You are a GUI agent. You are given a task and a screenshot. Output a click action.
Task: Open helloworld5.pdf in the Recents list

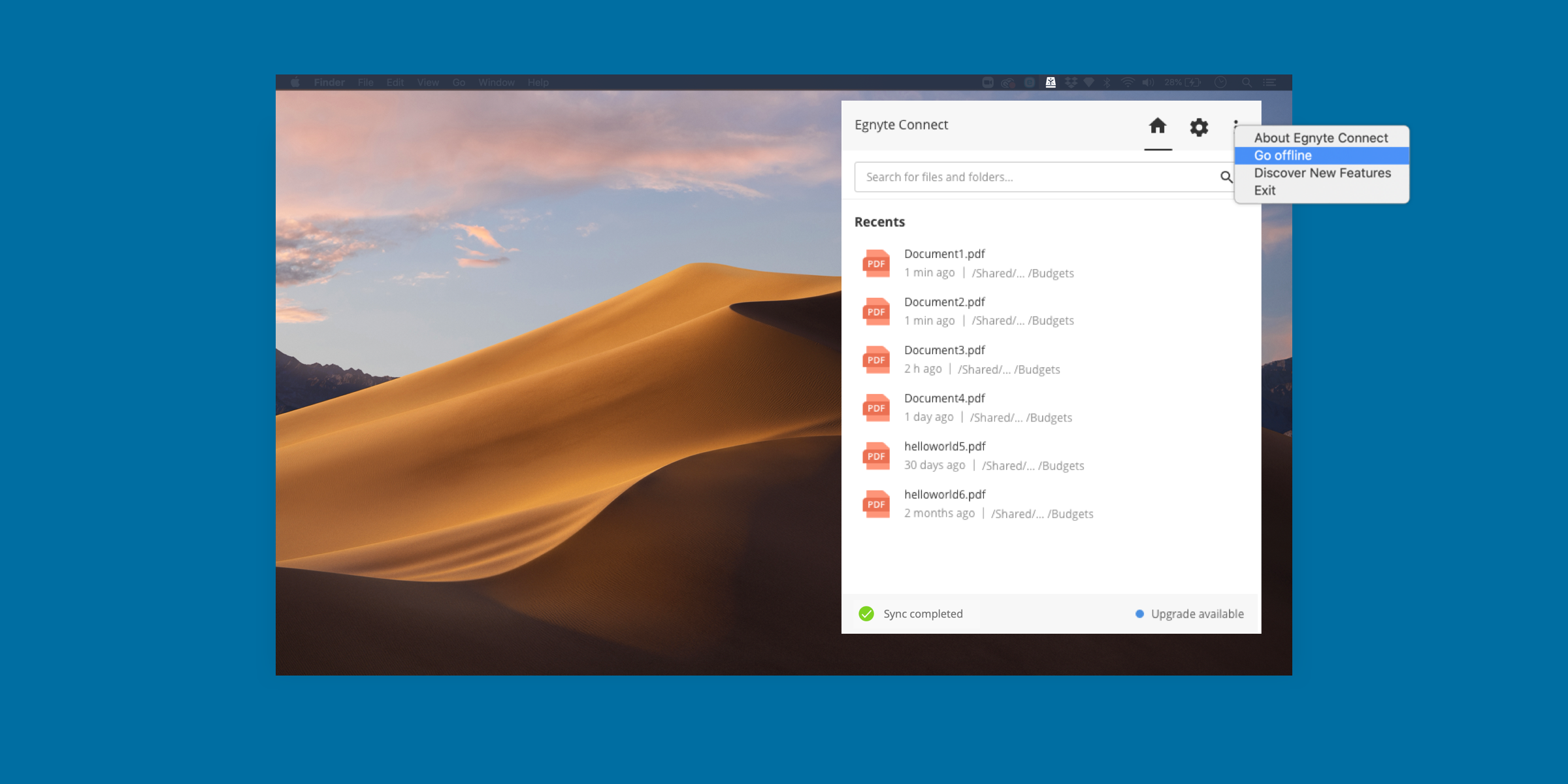tap(945, 446)
